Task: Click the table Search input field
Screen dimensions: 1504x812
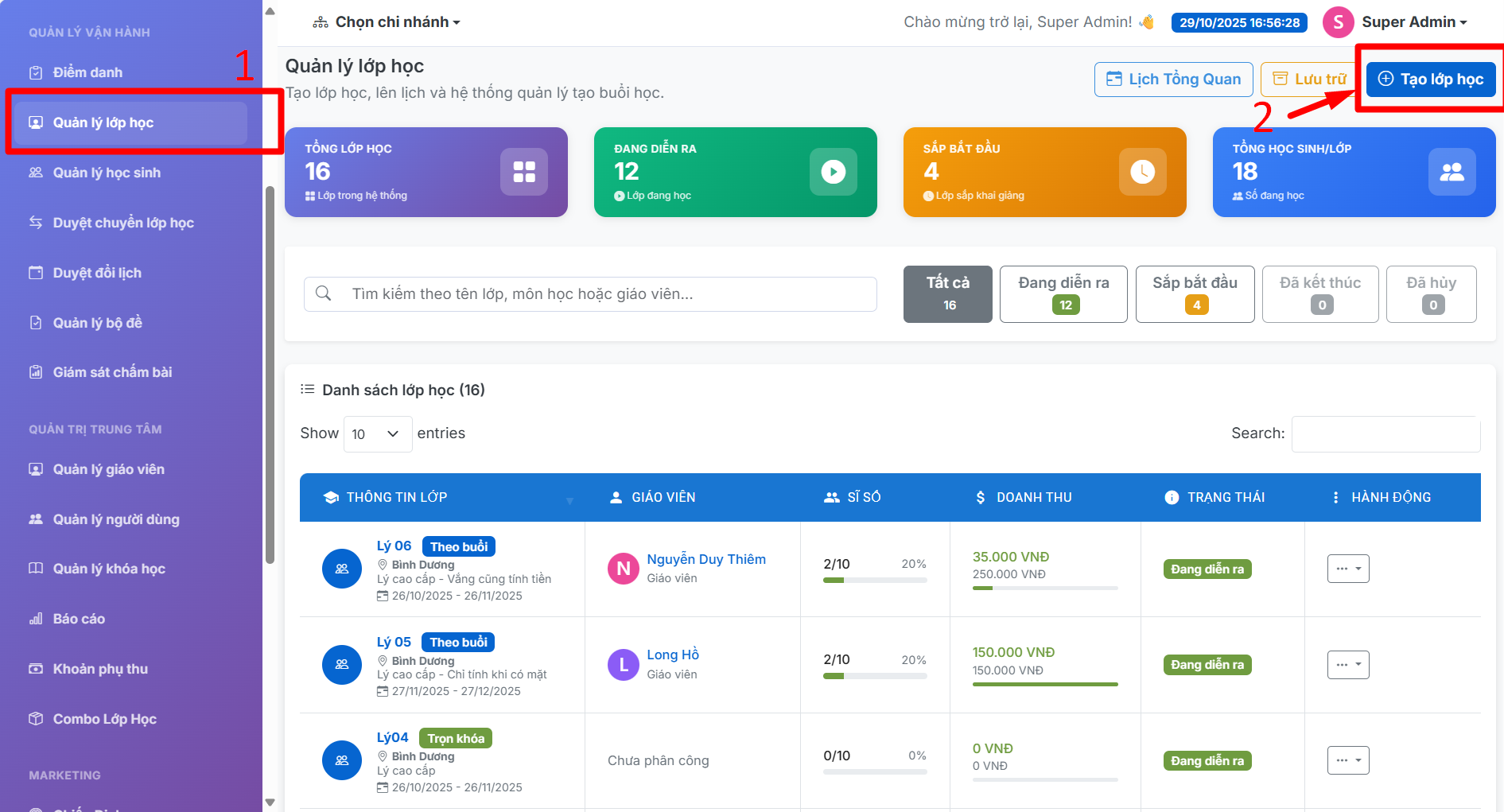Action: tap(1385, 433)
